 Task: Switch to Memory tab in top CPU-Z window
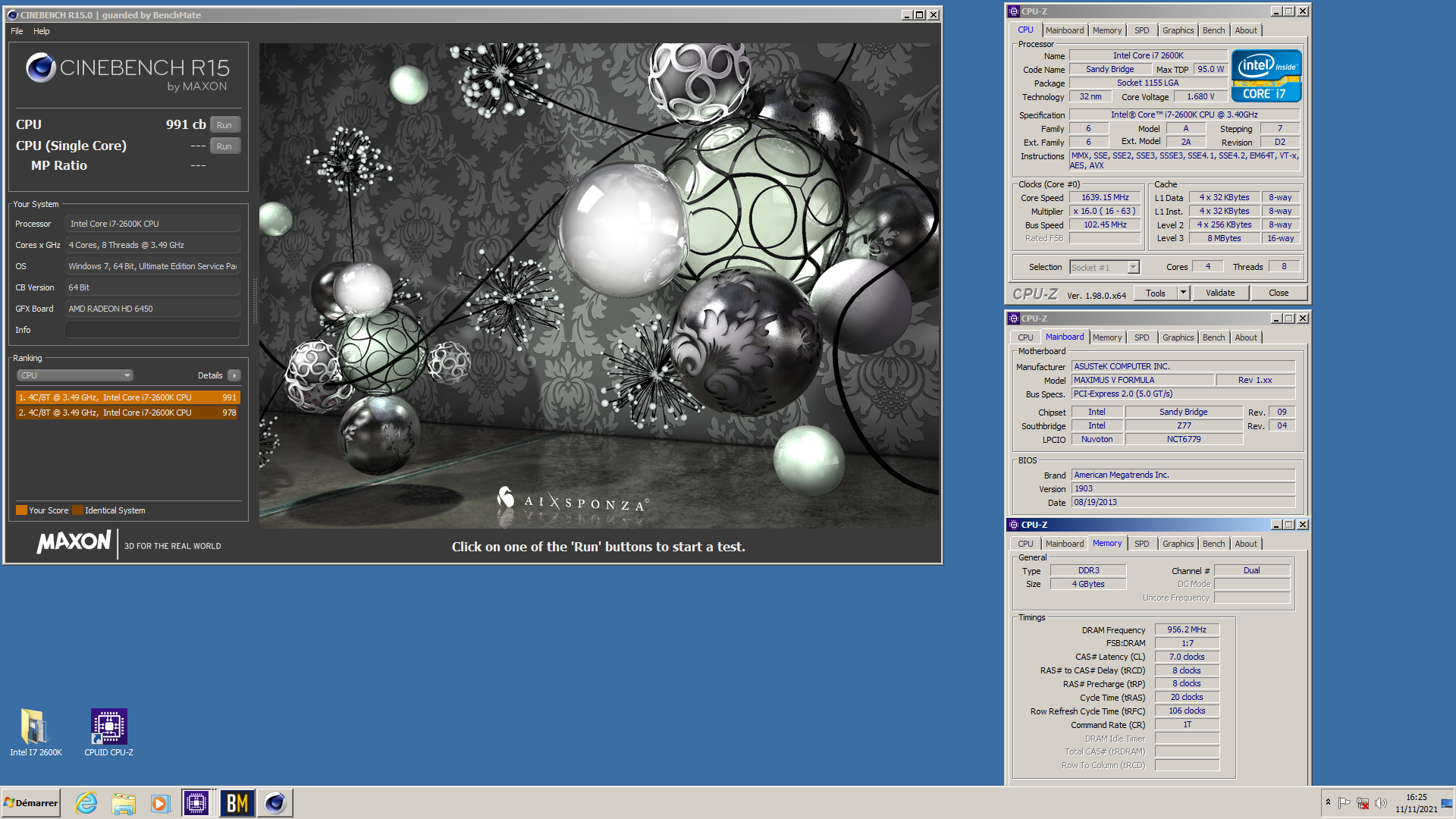point(1107,30)
